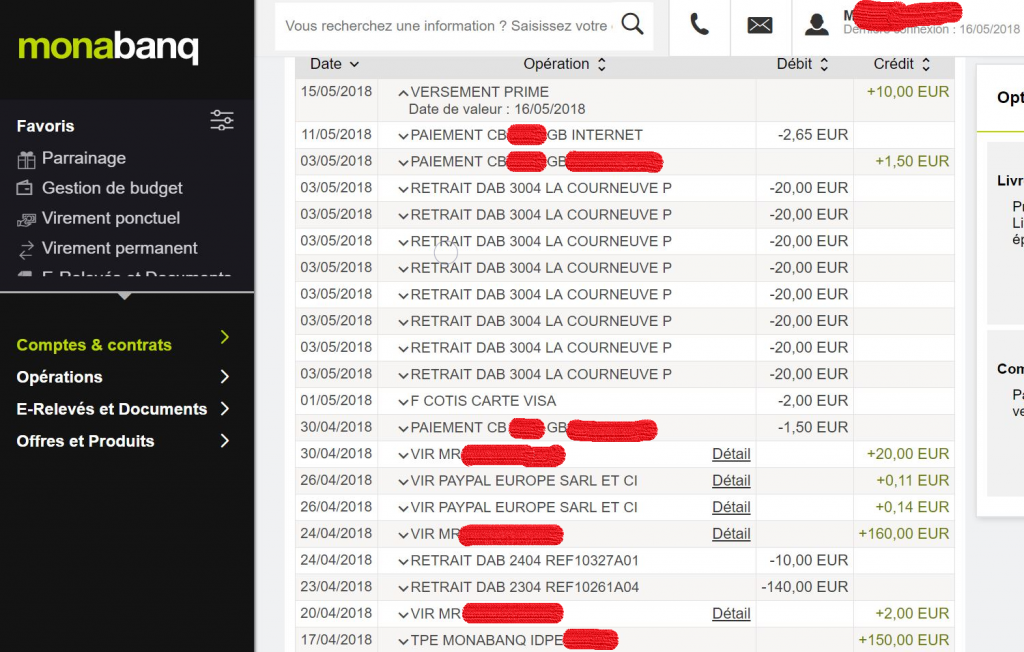Click the search magnifier icon
The width and height of the screenshot is (1024, 652).
(x=632, y=25)
